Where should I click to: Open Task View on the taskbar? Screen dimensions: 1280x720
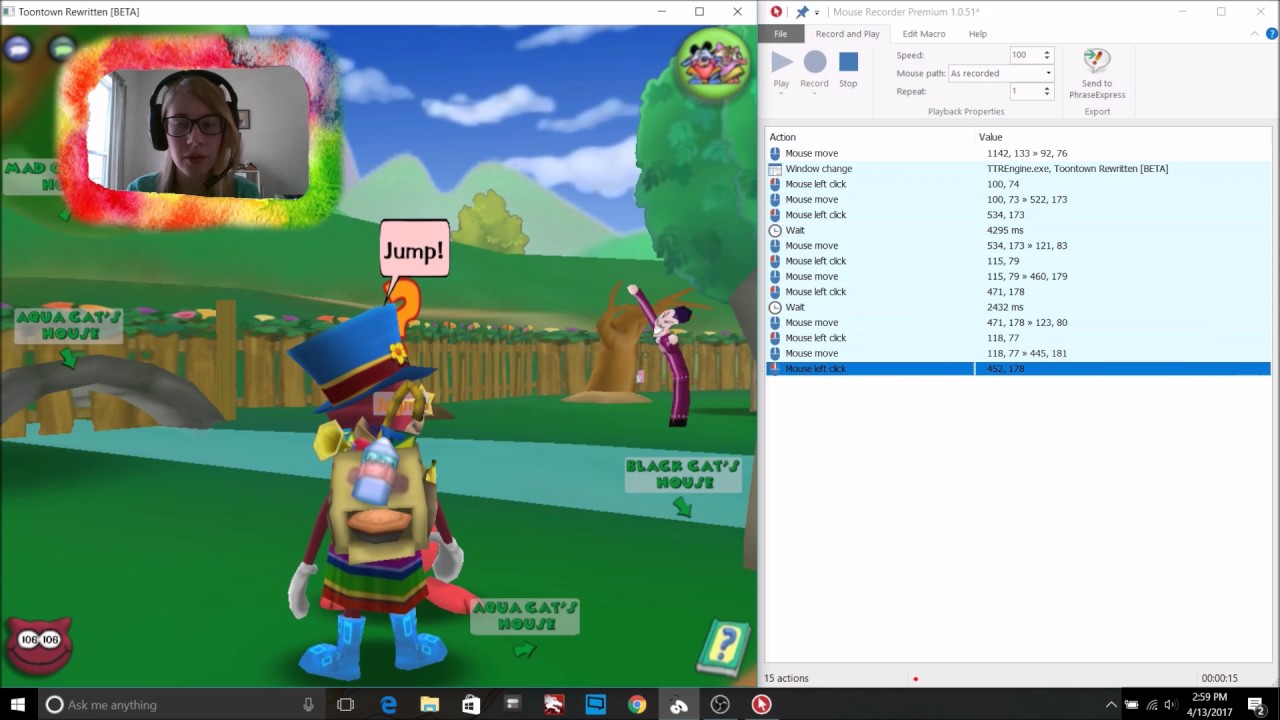coord(345,704)
